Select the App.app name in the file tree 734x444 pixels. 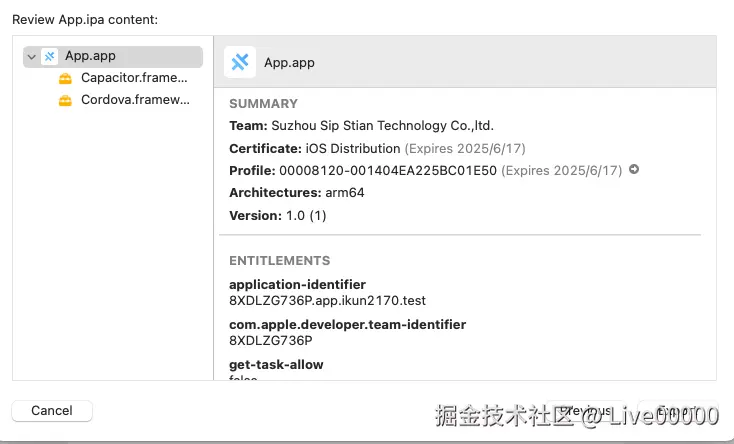[90, 57]
